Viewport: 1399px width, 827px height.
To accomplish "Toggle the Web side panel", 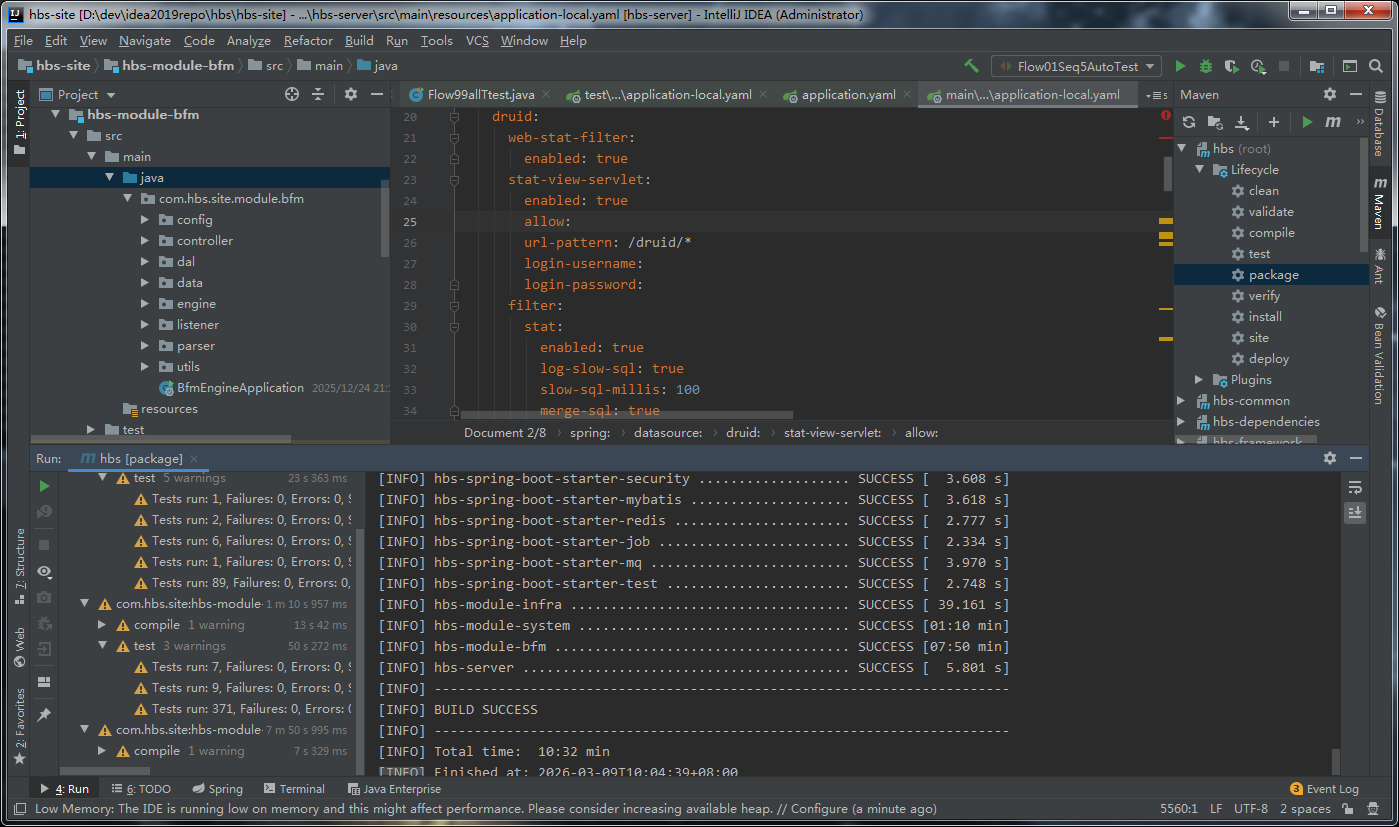I will 19,647.
